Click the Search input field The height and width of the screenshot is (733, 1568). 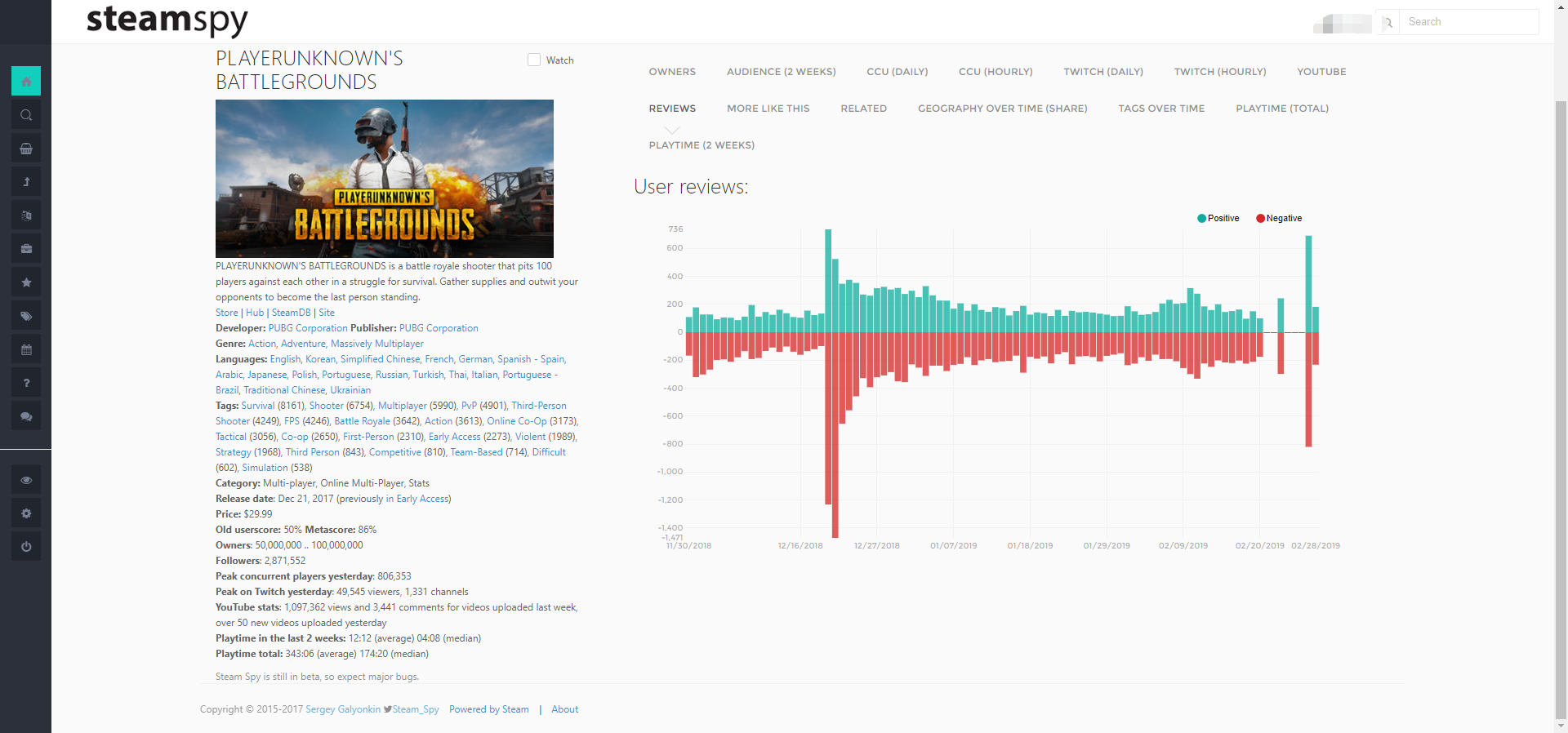coord(1469,22)
